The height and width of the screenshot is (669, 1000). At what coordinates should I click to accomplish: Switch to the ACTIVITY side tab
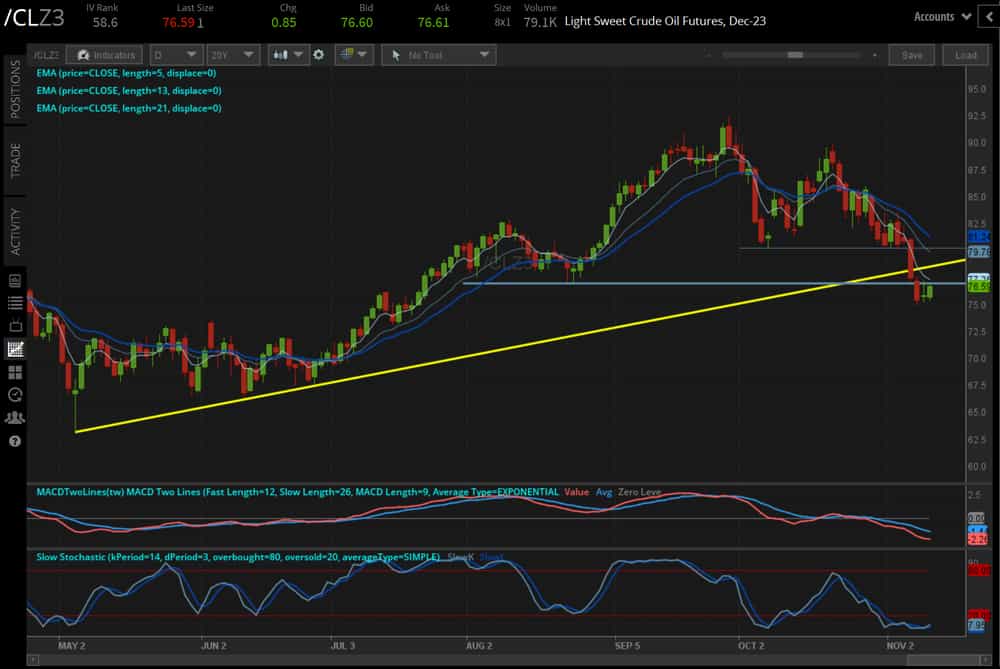click(x=15, y=231)
